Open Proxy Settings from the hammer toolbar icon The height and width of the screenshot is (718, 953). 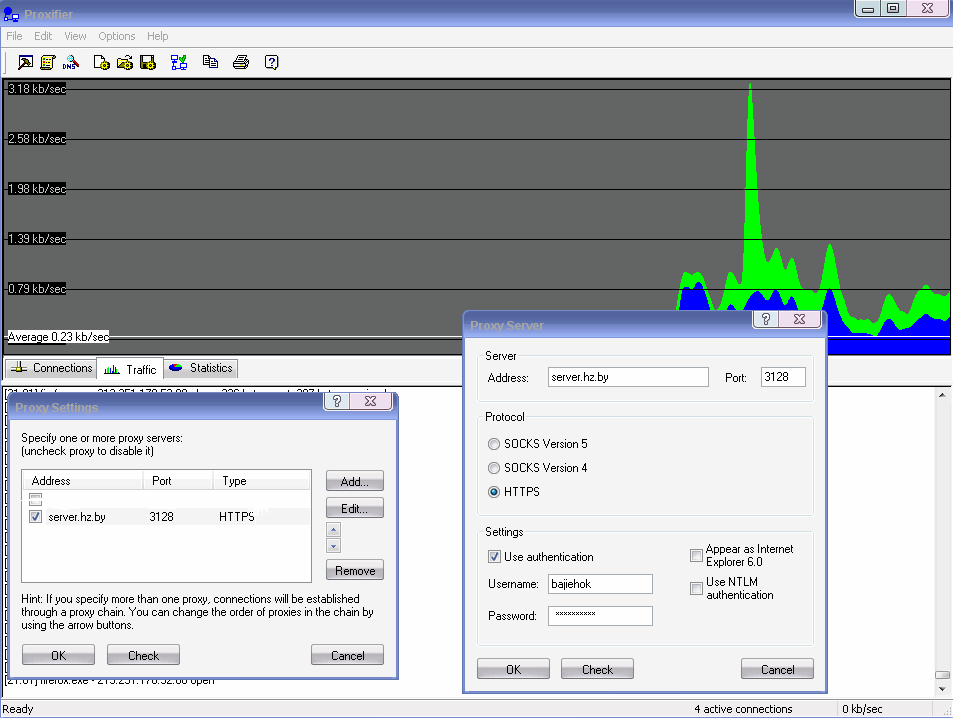coord(26,62)
